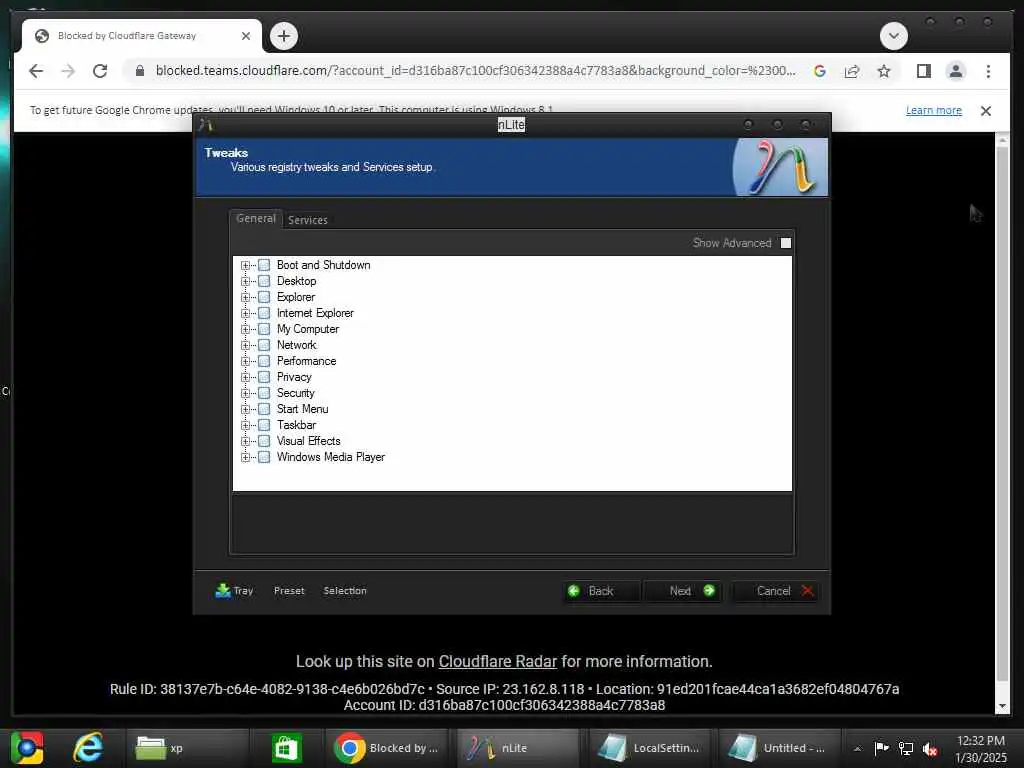Expand the Explorer tree node
The height and width of the screenshot is (768, 1024).
(245, 297)
